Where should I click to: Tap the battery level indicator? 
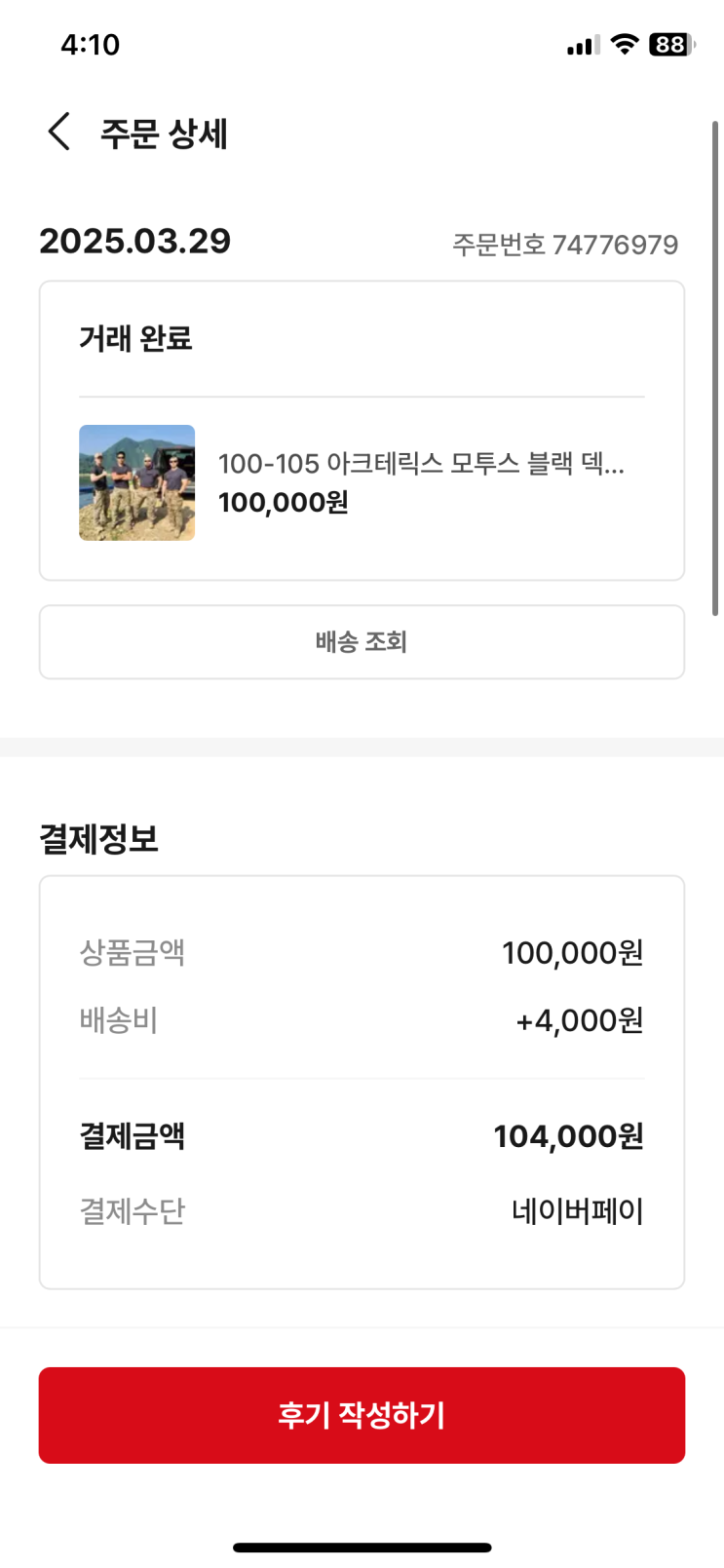point(671,44)
